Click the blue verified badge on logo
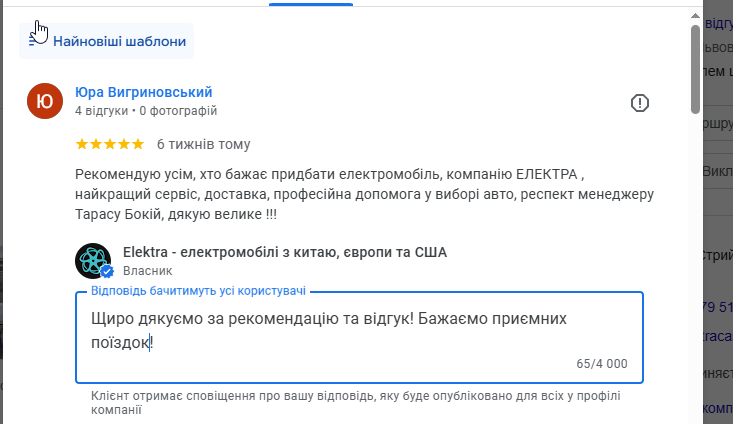Screen dimensions: 733x424 pos(106,271)
